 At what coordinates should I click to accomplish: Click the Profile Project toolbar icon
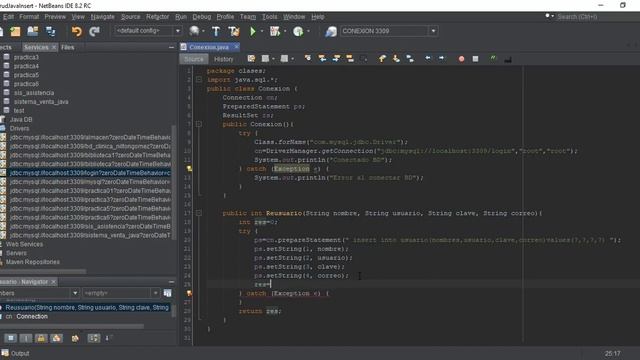point(298,31)
